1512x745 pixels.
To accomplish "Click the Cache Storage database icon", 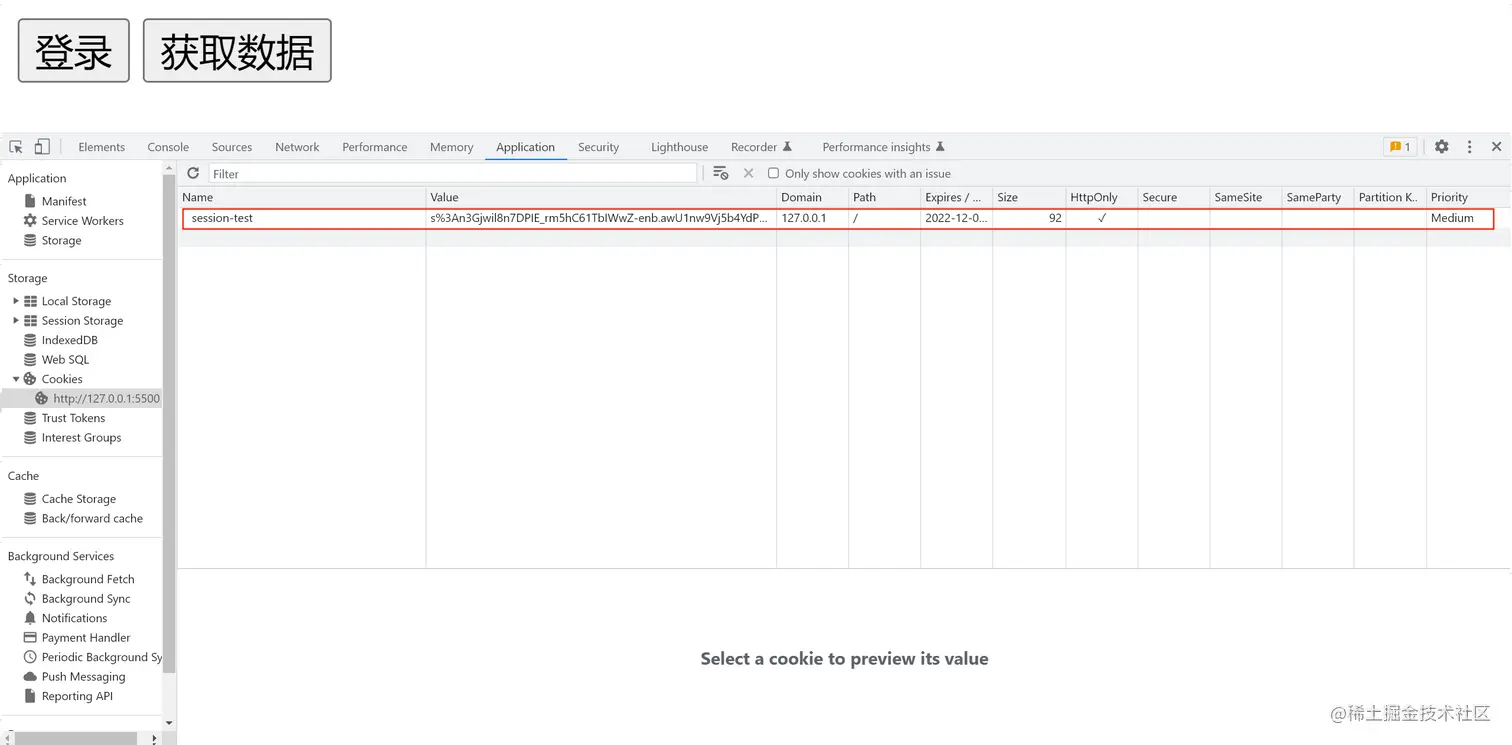I will (30, 499).
